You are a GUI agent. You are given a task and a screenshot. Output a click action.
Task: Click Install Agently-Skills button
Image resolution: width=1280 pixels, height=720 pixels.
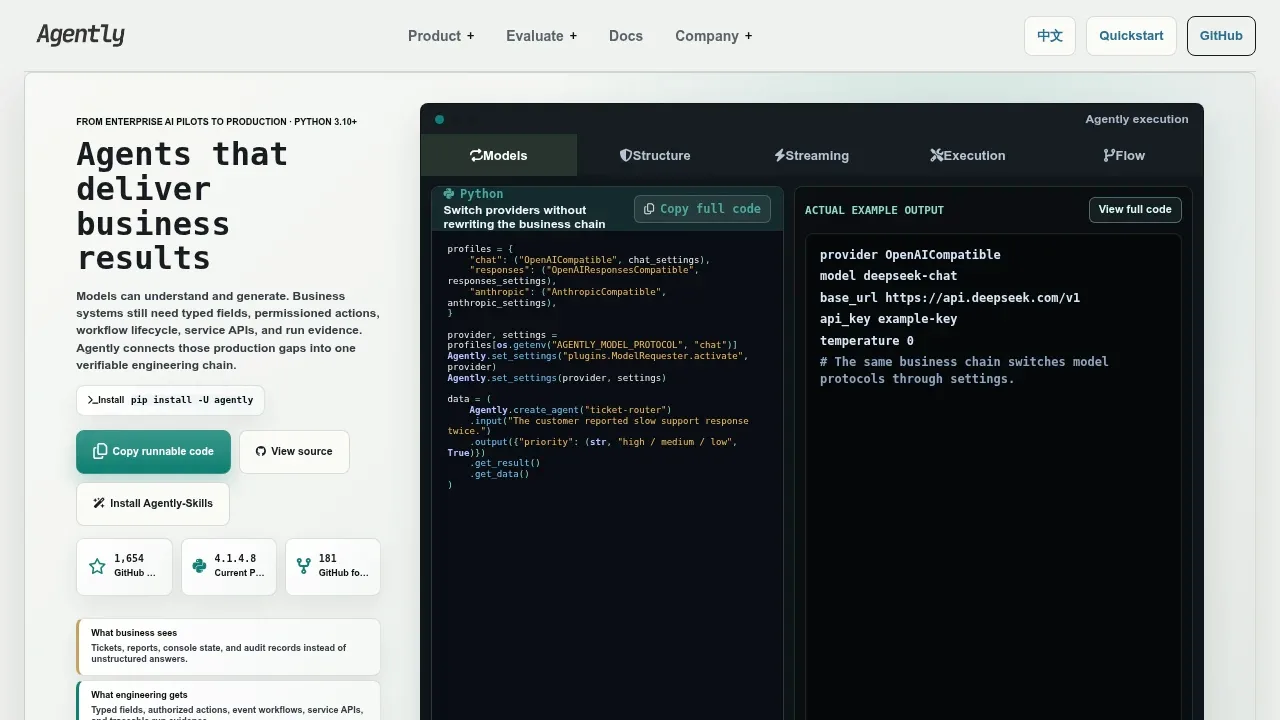(153, 504)
